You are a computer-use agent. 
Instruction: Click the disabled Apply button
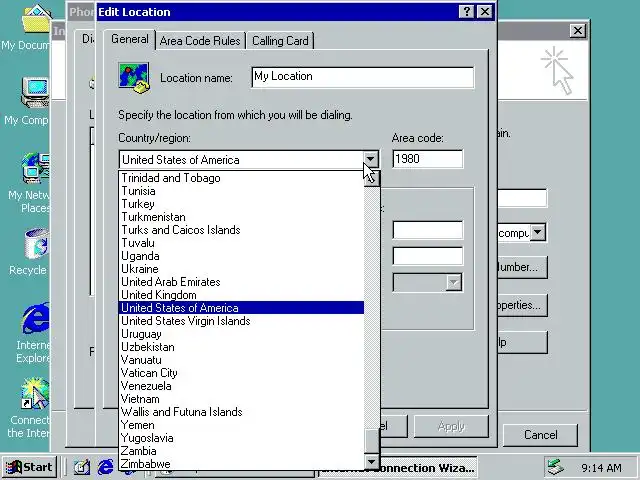(x=451, y=427)
